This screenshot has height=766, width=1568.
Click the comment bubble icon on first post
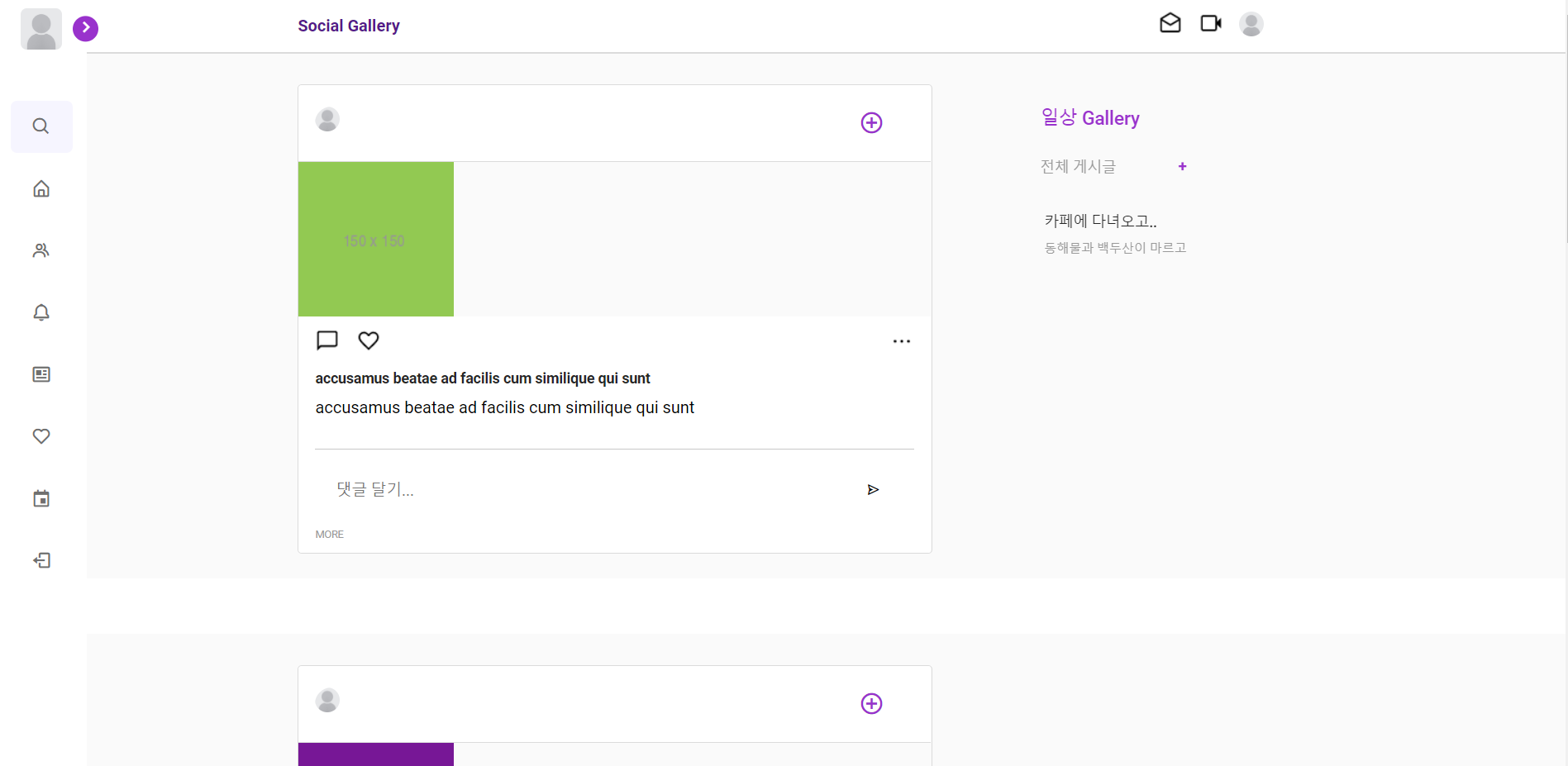(x=327, y=340)
